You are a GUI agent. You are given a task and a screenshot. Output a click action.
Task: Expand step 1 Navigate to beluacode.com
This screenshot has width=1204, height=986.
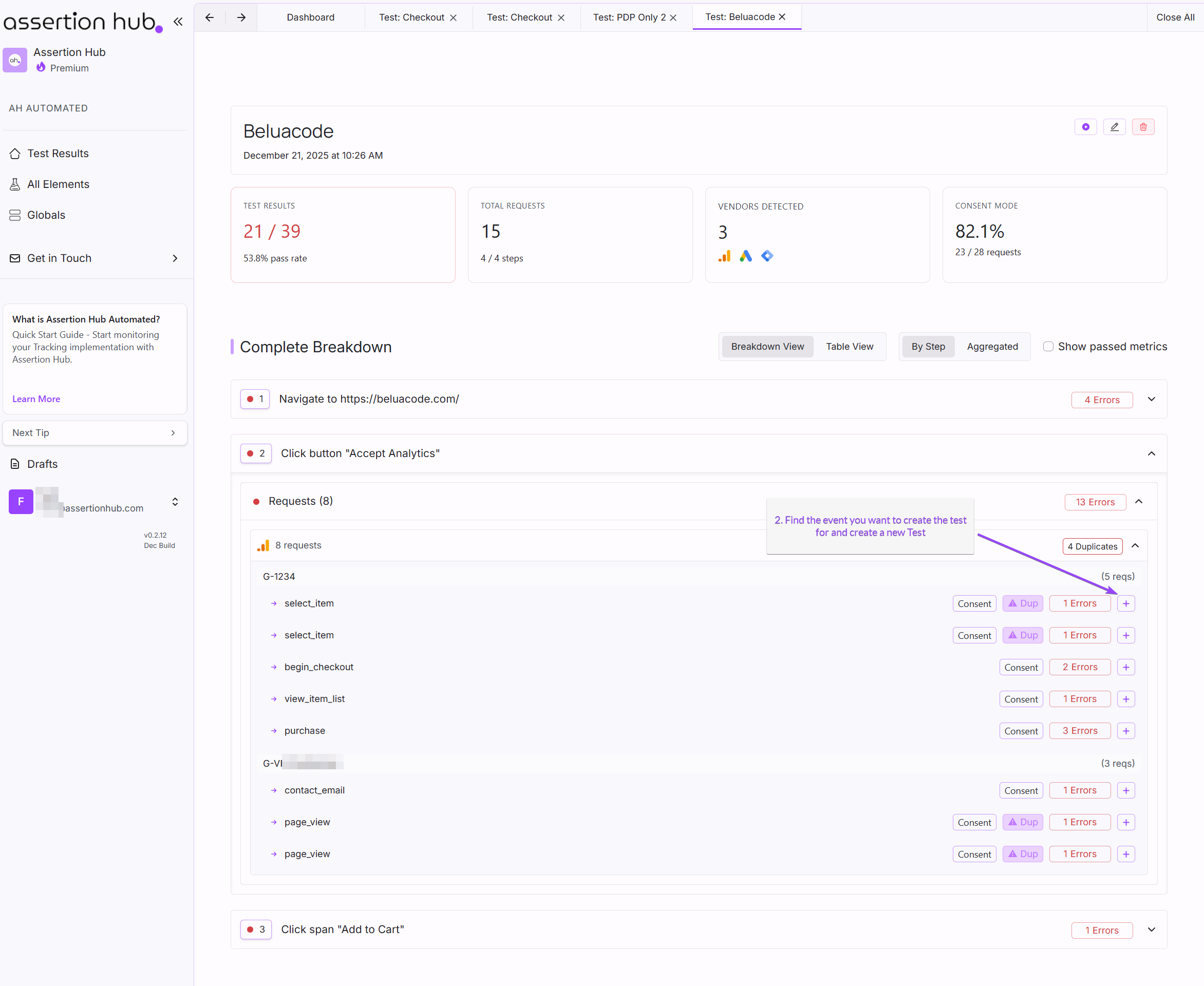[x=1151, y=400]
